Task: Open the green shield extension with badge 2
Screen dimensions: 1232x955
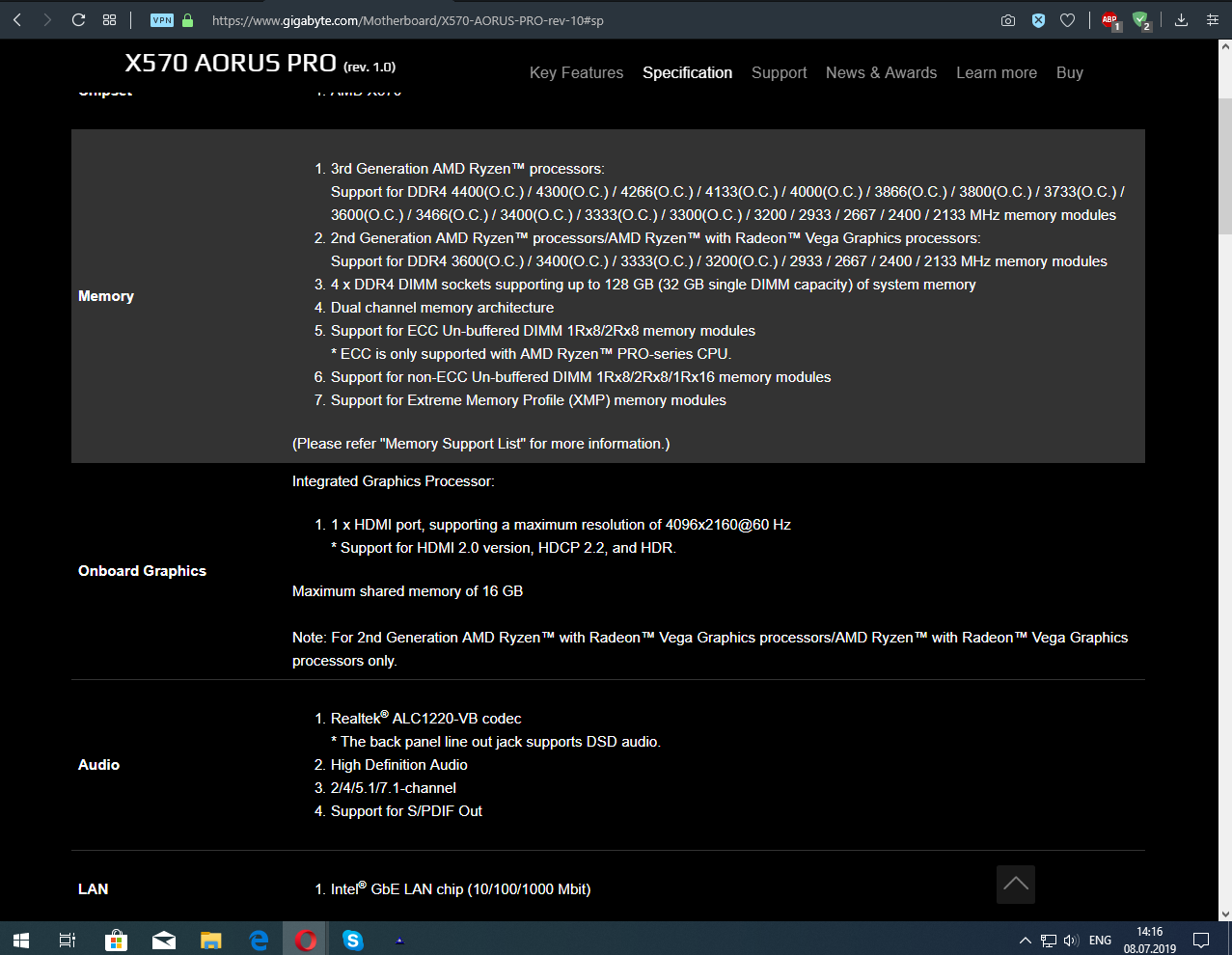Action: [x=1141, y=20]
